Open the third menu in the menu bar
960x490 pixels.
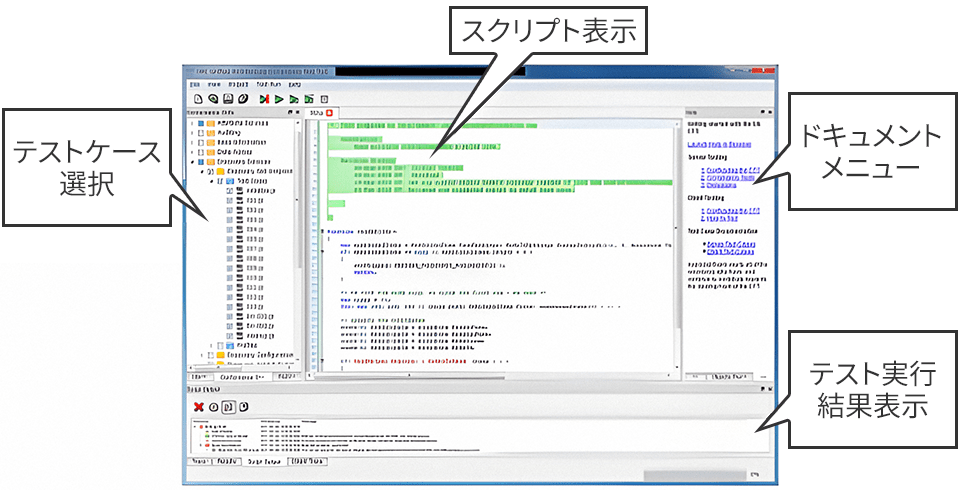[x=238, y=84]
